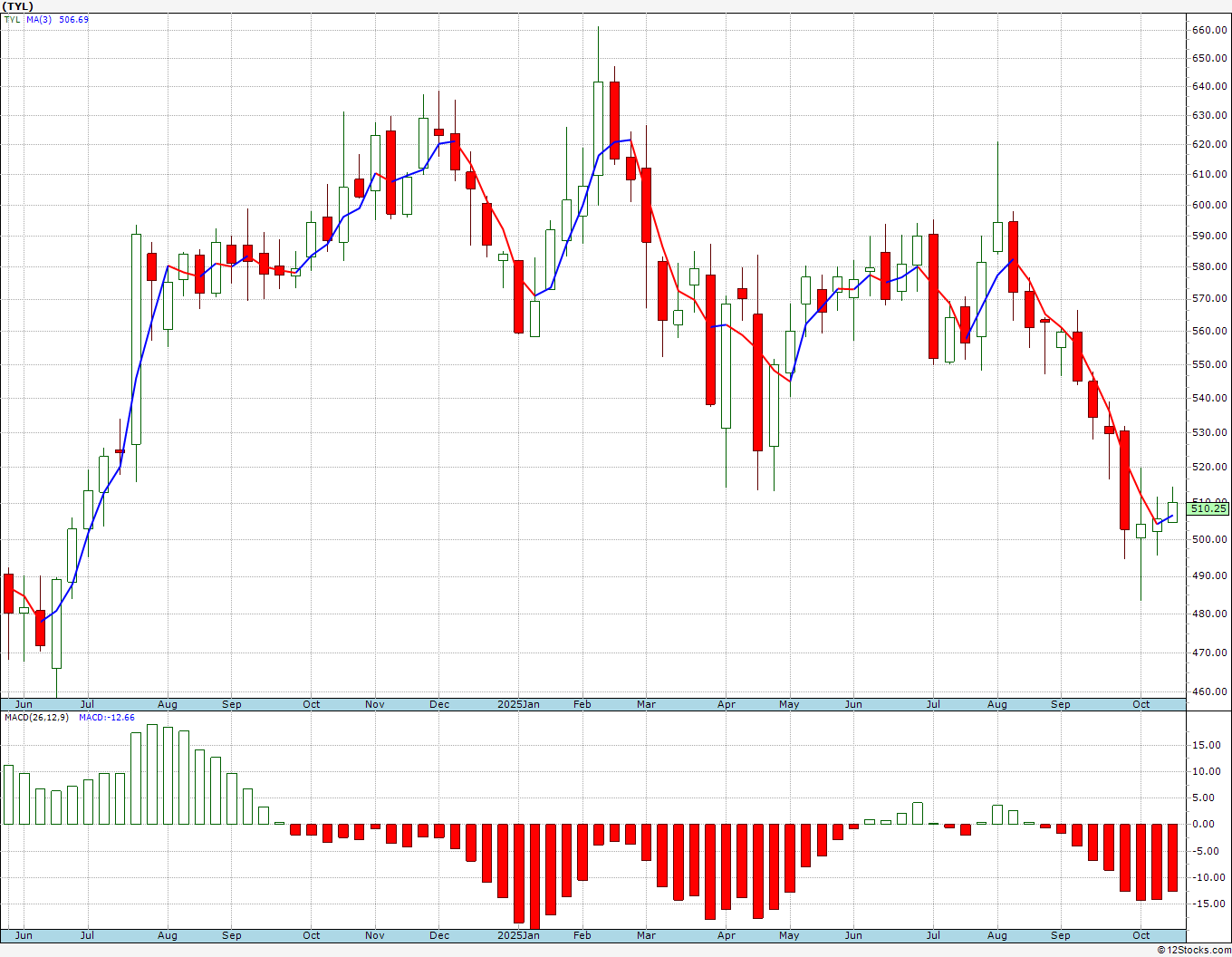Click the Apr label on upper time axis
The height and width of the screenshot is (957, 1232).
pyautogui.click(x=727, y=704)
